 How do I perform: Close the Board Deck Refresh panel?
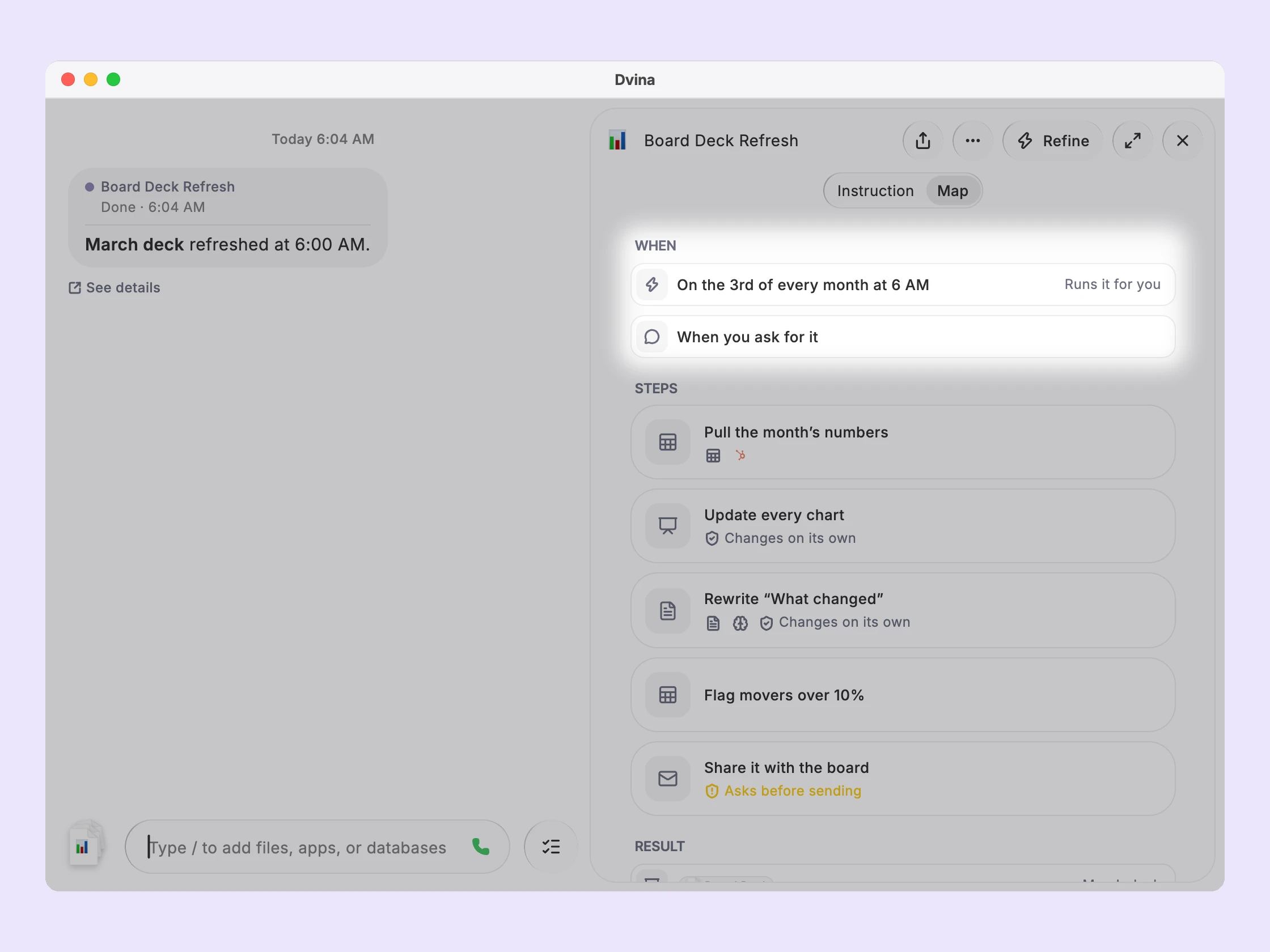[x=1182, y=141]
